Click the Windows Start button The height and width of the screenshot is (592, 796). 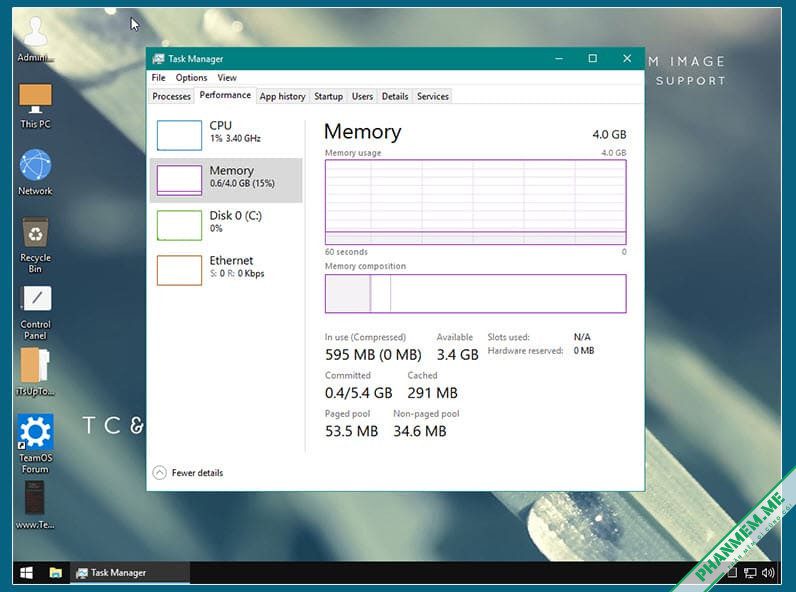coord(26,573)
